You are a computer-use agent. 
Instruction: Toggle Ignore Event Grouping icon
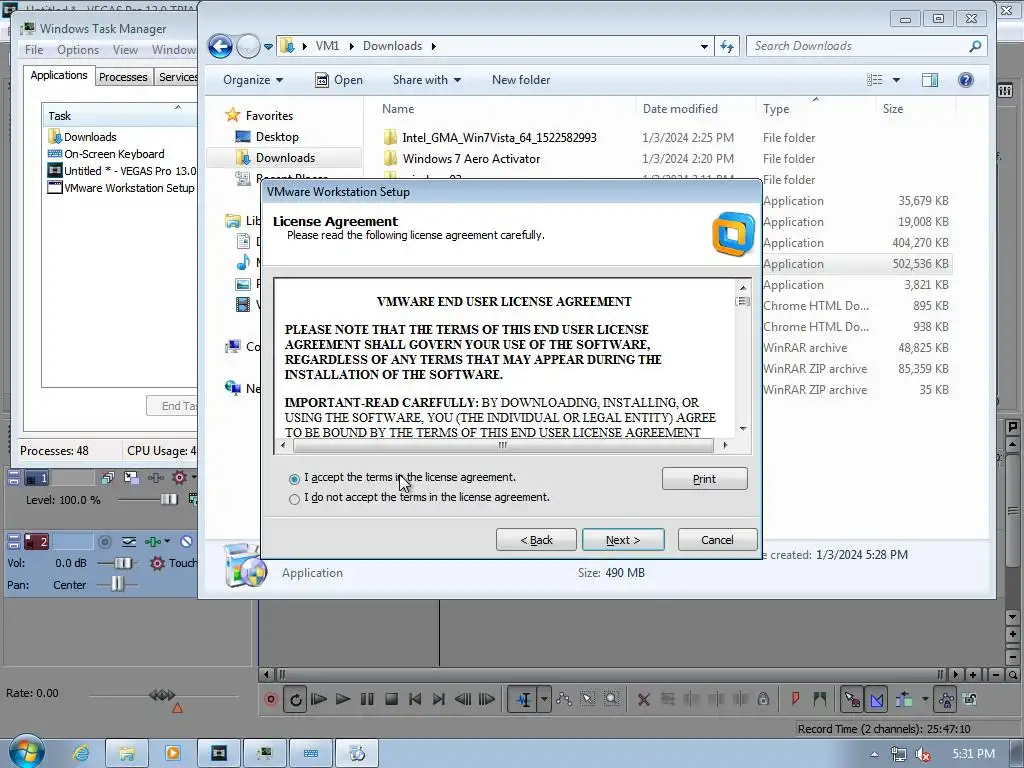point(970,699)
